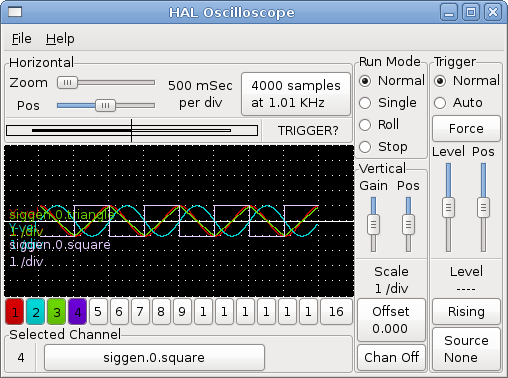Close the HAL Oscilloscope window
This screenshot has height=378, width=508.
coord(493,12)
